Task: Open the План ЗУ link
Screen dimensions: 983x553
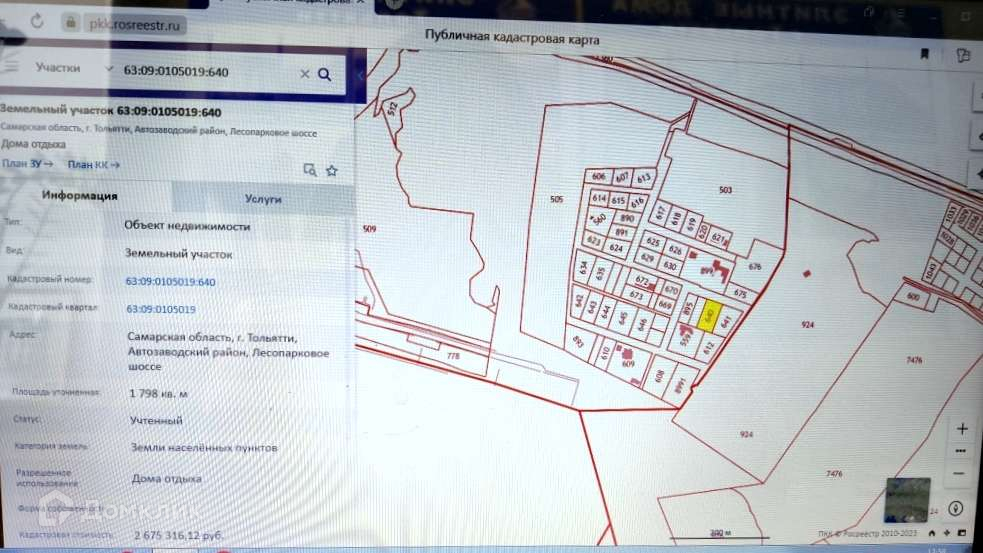Action: click(x=27, y=164)
